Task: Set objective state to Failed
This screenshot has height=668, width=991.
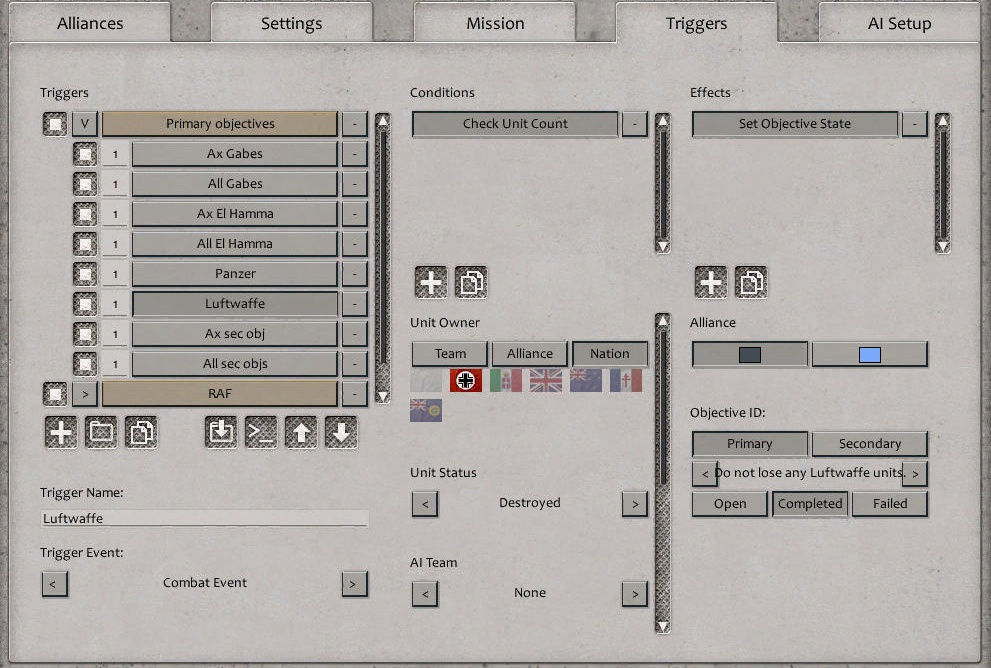Action: click(890, 504)
